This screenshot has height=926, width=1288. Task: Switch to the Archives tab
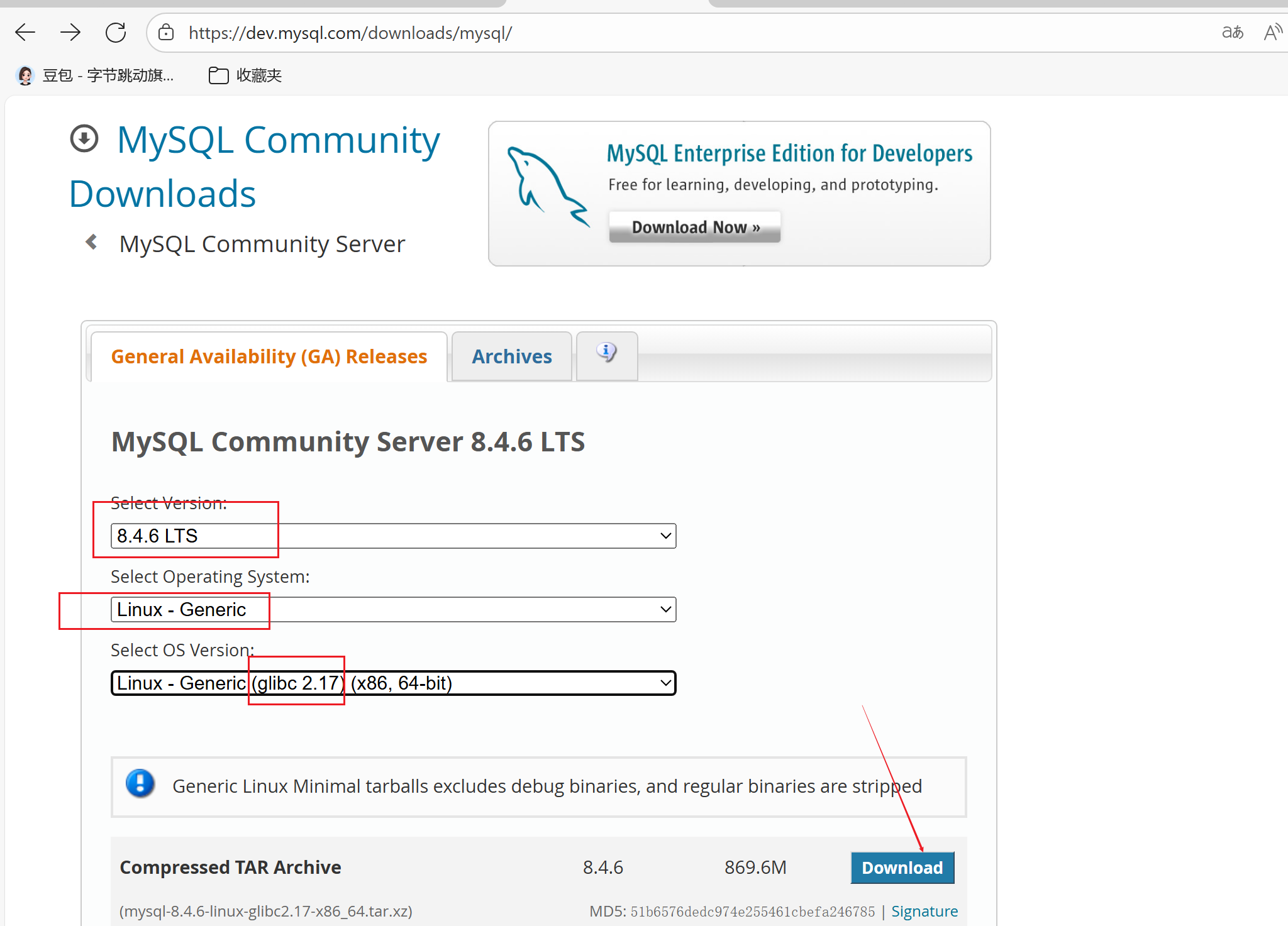tap(511, 356)
